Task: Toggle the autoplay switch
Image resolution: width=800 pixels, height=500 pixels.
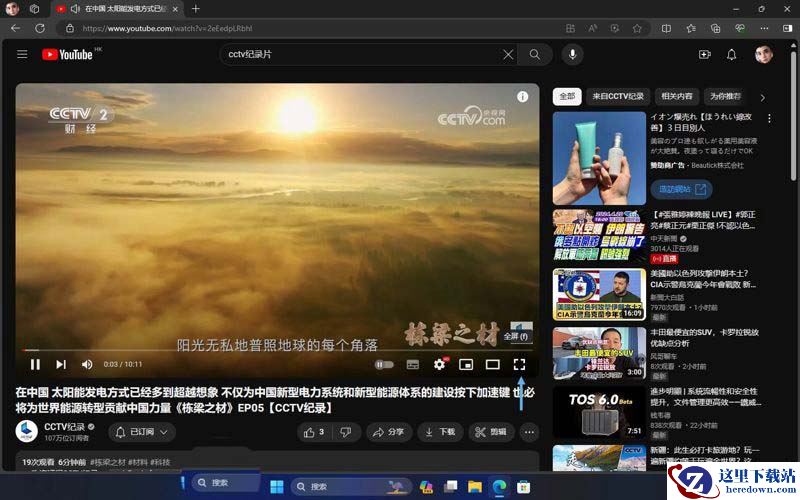Action: click(384, 364)
